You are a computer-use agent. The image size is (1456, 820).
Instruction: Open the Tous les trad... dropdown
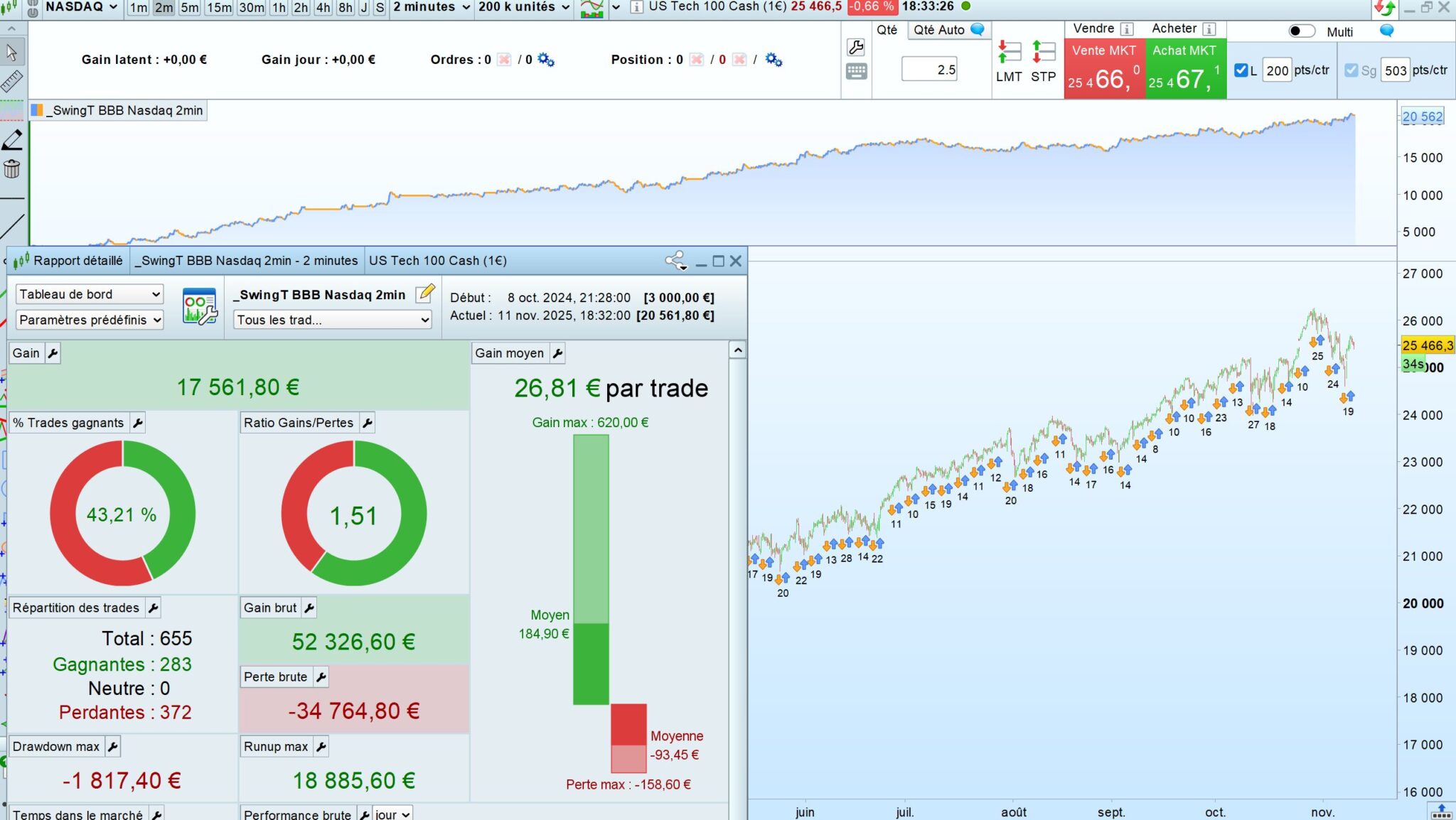pos(332,320)
